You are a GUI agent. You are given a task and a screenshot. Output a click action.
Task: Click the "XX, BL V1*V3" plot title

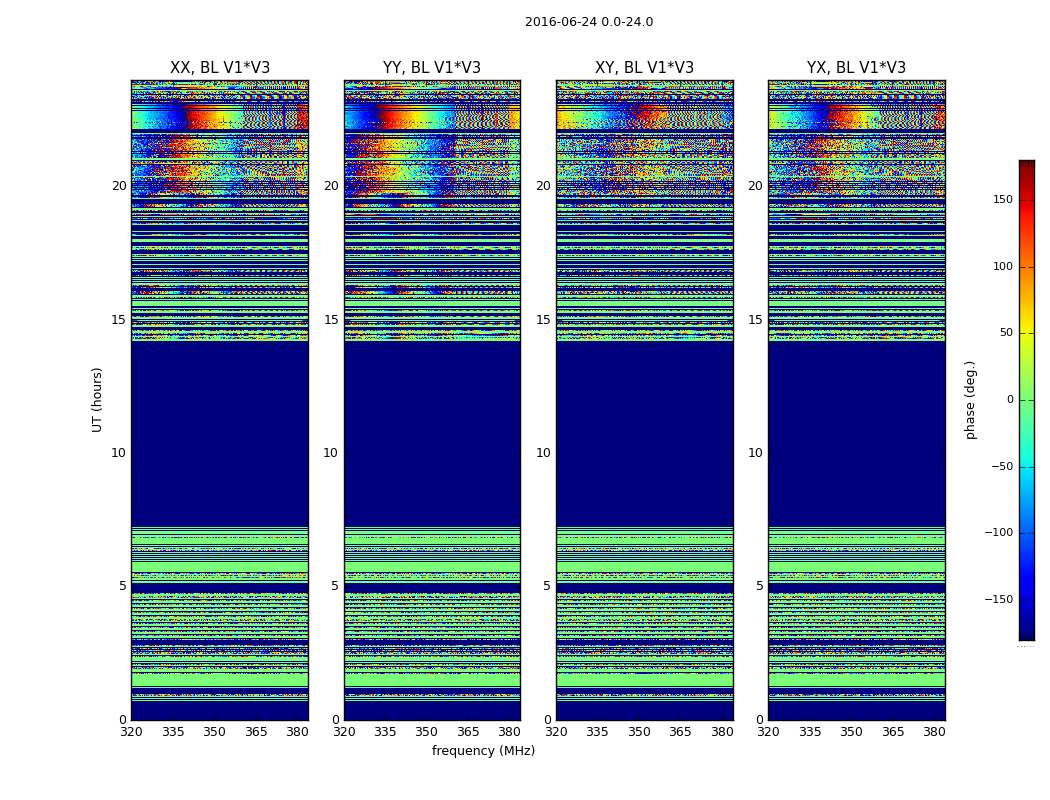tap(219, 68)
